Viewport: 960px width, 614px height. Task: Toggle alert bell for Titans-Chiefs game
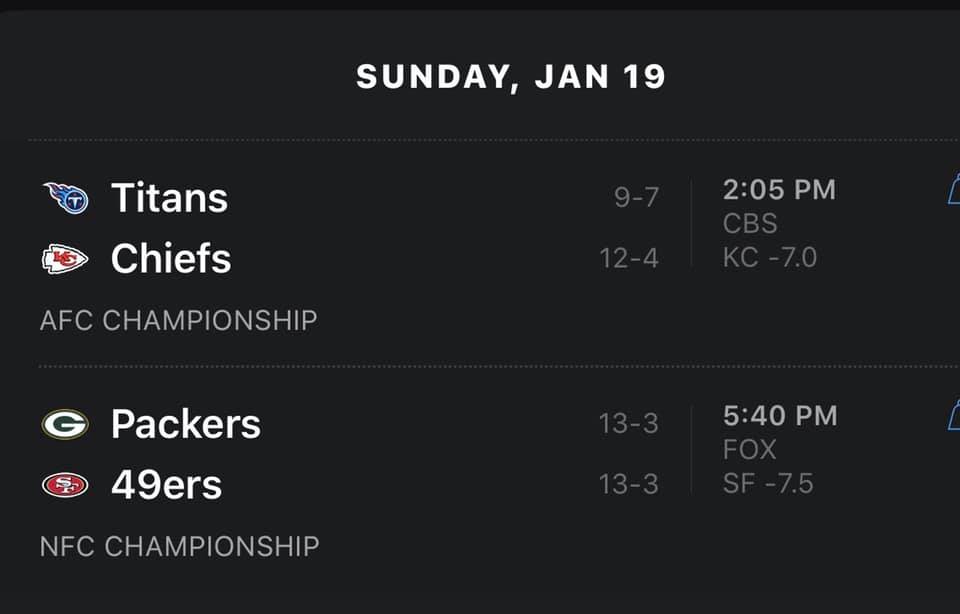(954, 189)
